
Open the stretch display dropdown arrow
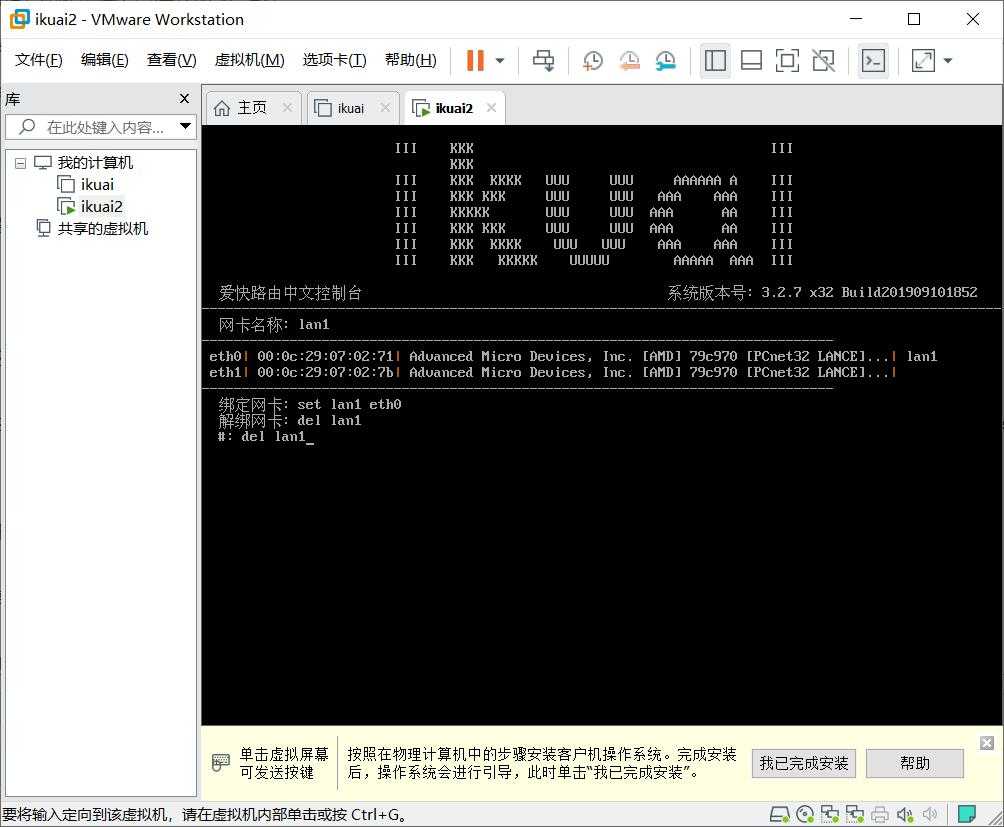(x=948, y=61)
